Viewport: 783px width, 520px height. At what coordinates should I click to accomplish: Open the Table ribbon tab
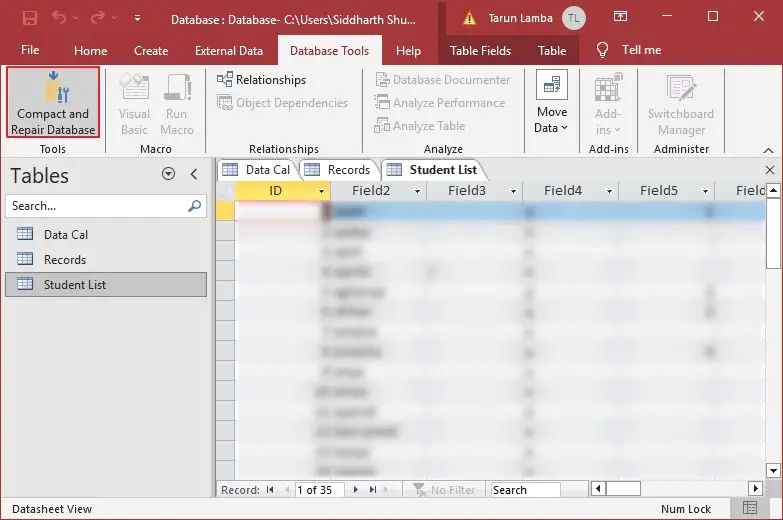point(552,50)
